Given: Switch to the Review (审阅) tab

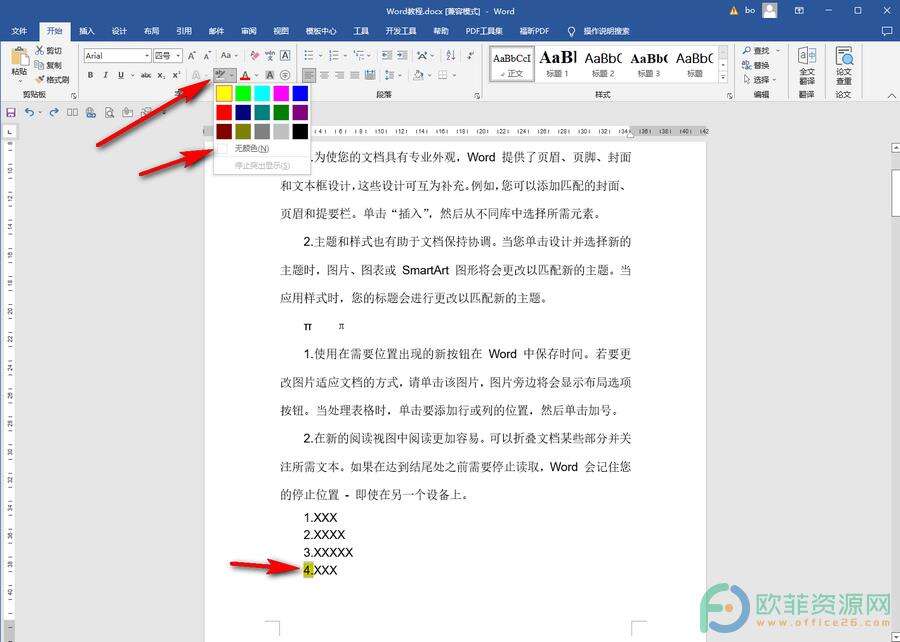Looking at the screenshot, I should [249, 31].
